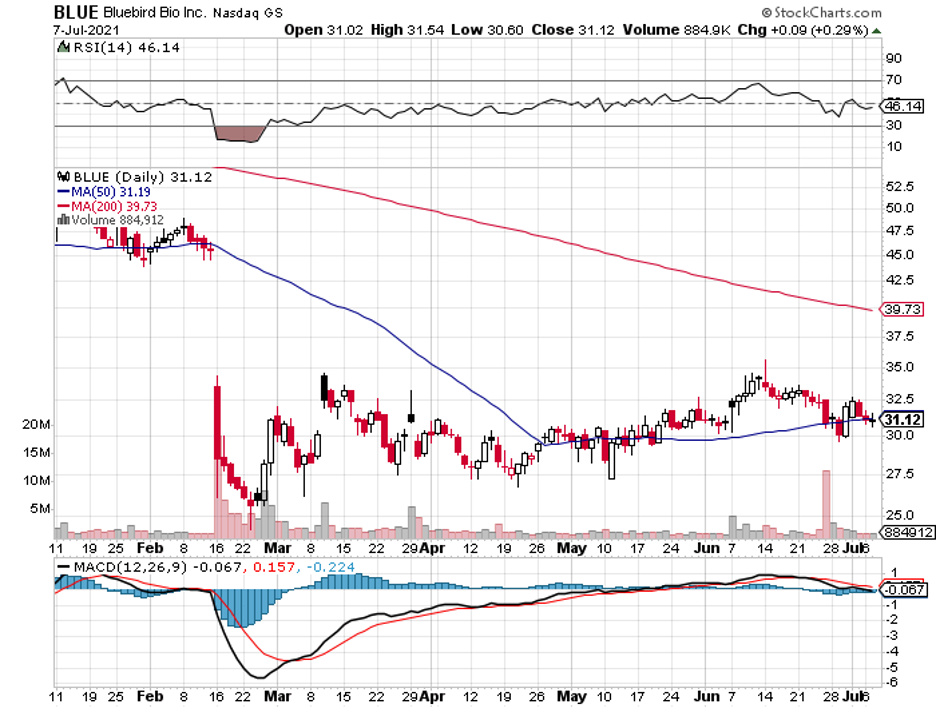936x708 pixels.
Task: Select the black MACD legend line swatch
Action: pyautogui.click(x=63, y=567)
